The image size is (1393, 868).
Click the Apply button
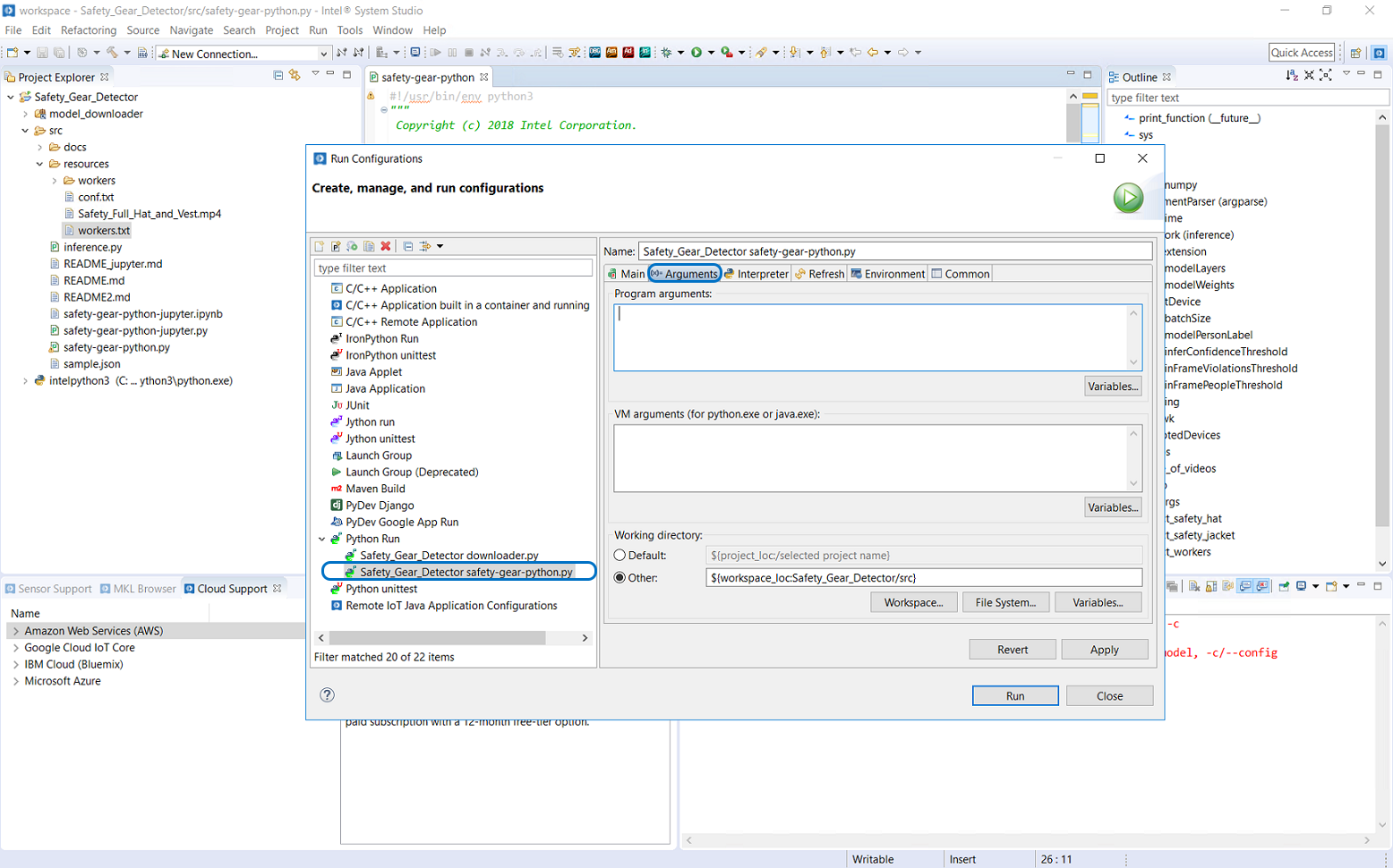pyautogui.click(x=1105, y=650)
